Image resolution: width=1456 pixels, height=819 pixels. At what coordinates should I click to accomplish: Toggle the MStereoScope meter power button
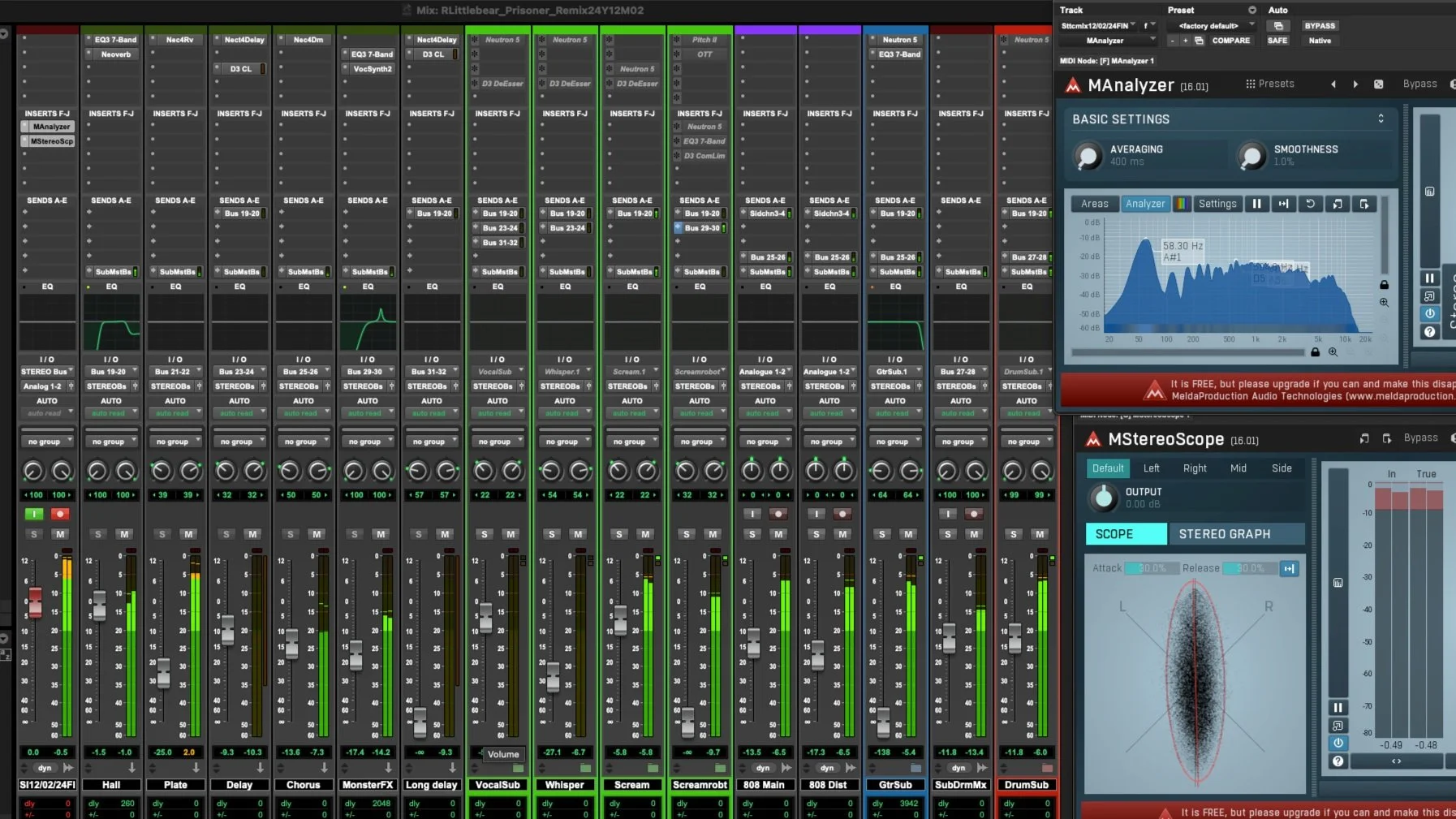coord(1338,743)
